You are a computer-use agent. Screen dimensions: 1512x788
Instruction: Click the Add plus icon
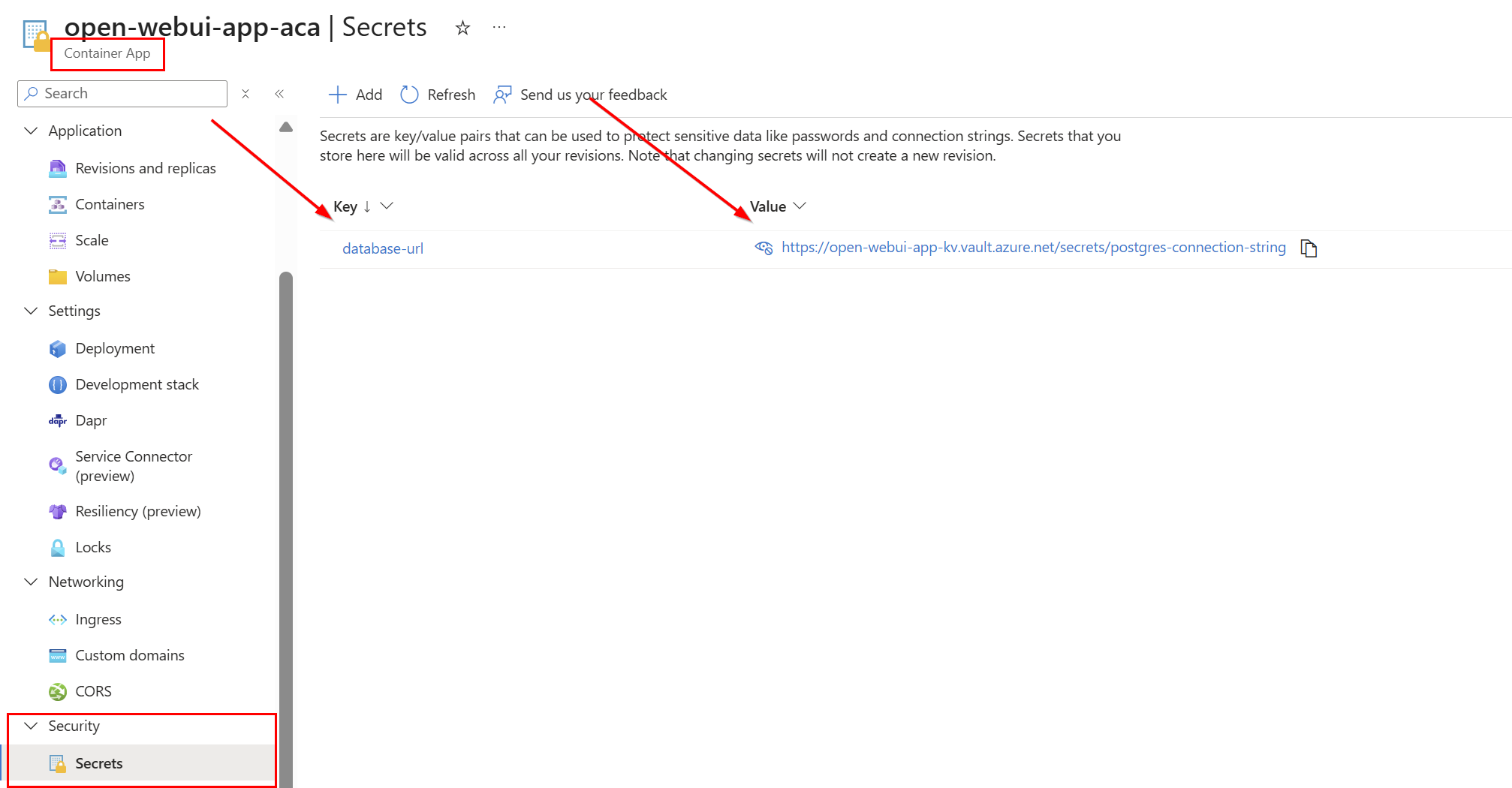(x=338, y=95)
